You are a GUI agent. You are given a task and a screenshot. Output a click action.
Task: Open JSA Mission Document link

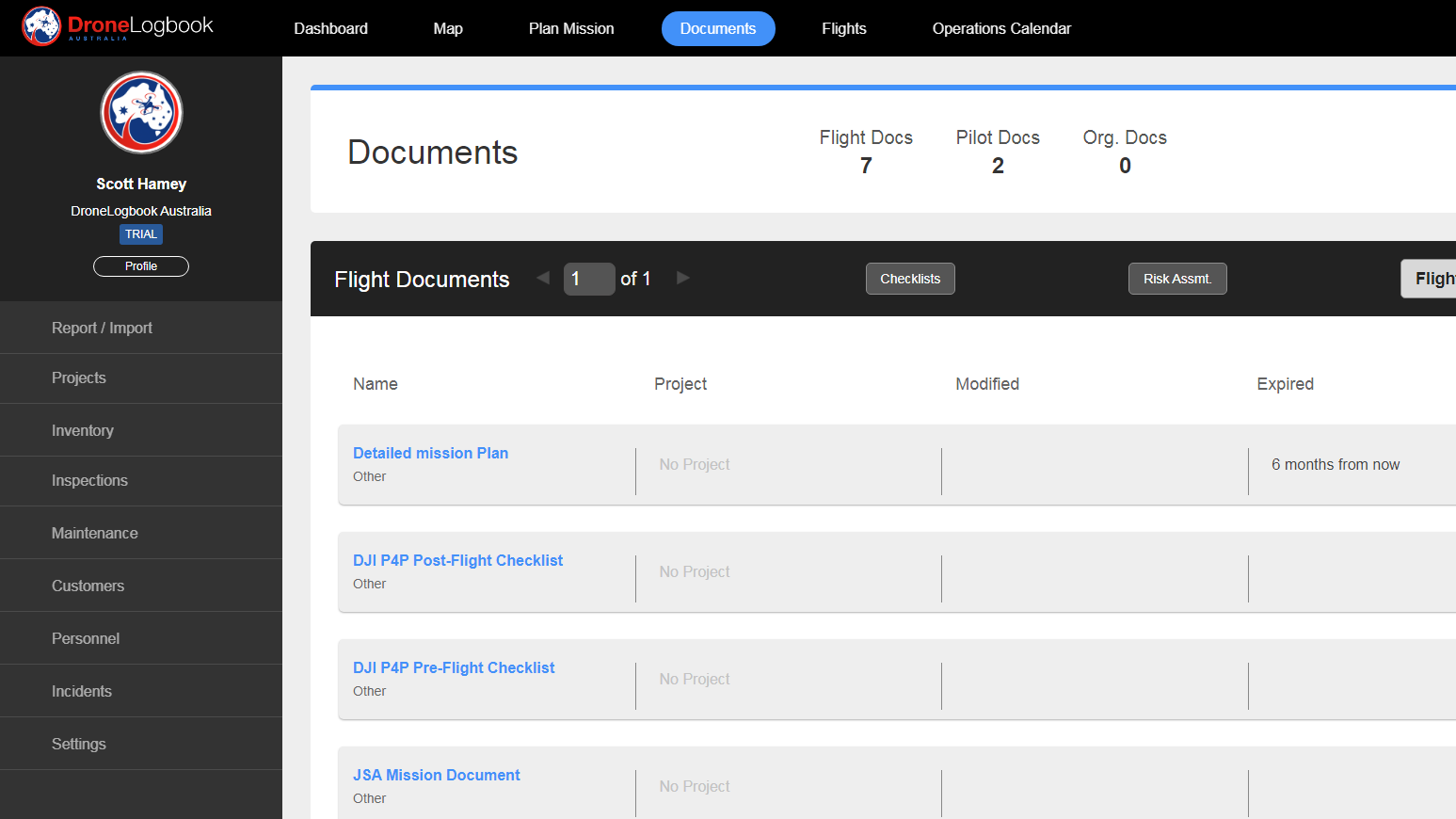click(436, 775)
